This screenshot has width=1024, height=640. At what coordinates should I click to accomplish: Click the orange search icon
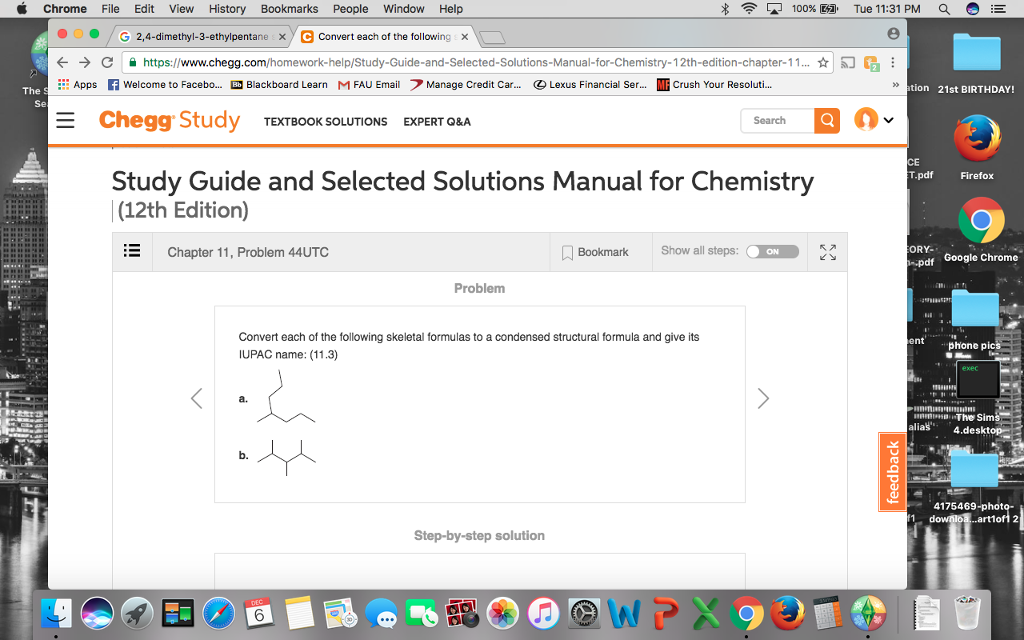[x=827, y=120]
